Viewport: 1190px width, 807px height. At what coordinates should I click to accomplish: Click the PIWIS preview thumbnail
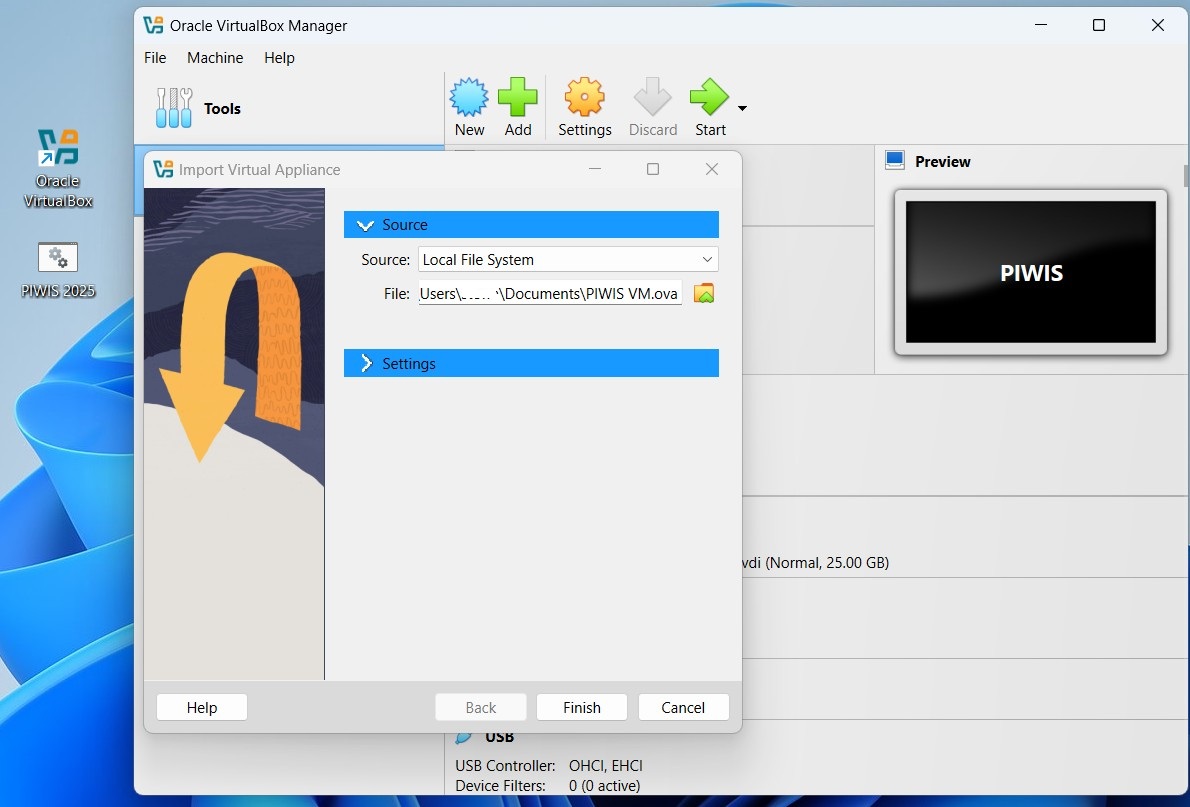pyautogui.click(x=1031, y=272)
